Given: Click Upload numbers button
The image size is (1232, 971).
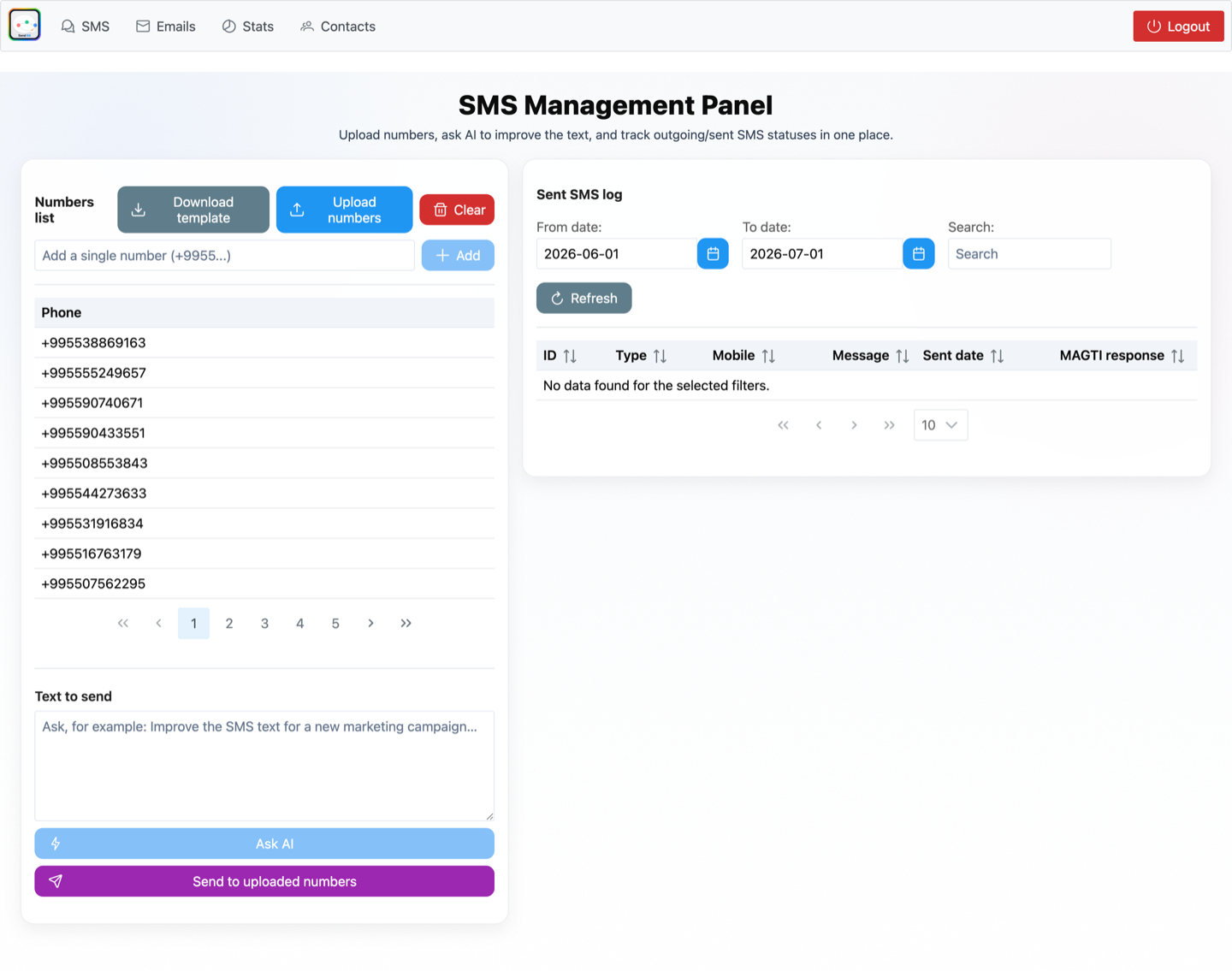Looking at the screenshot, I should (x=344, y=210).
